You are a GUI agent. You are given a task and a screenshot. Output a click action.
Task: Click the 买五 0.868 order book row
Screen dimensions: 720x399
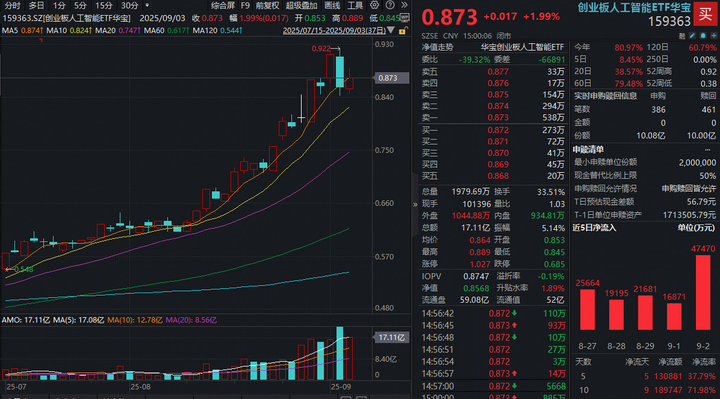tap(493, 176)
